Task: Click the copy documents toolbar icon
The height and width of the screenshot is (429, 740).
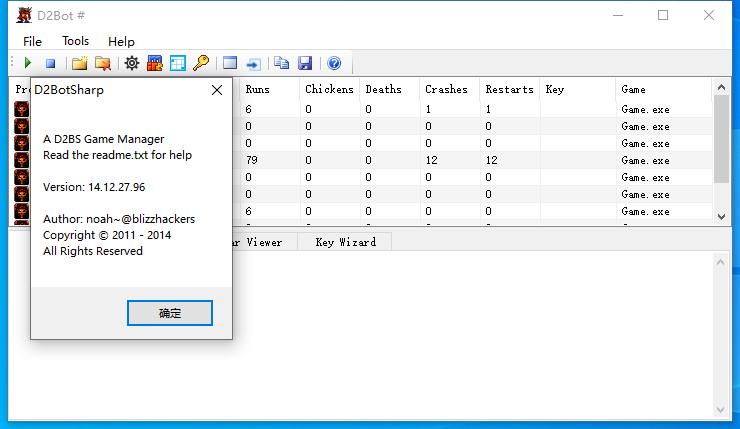Action: (x=282, y=64)
